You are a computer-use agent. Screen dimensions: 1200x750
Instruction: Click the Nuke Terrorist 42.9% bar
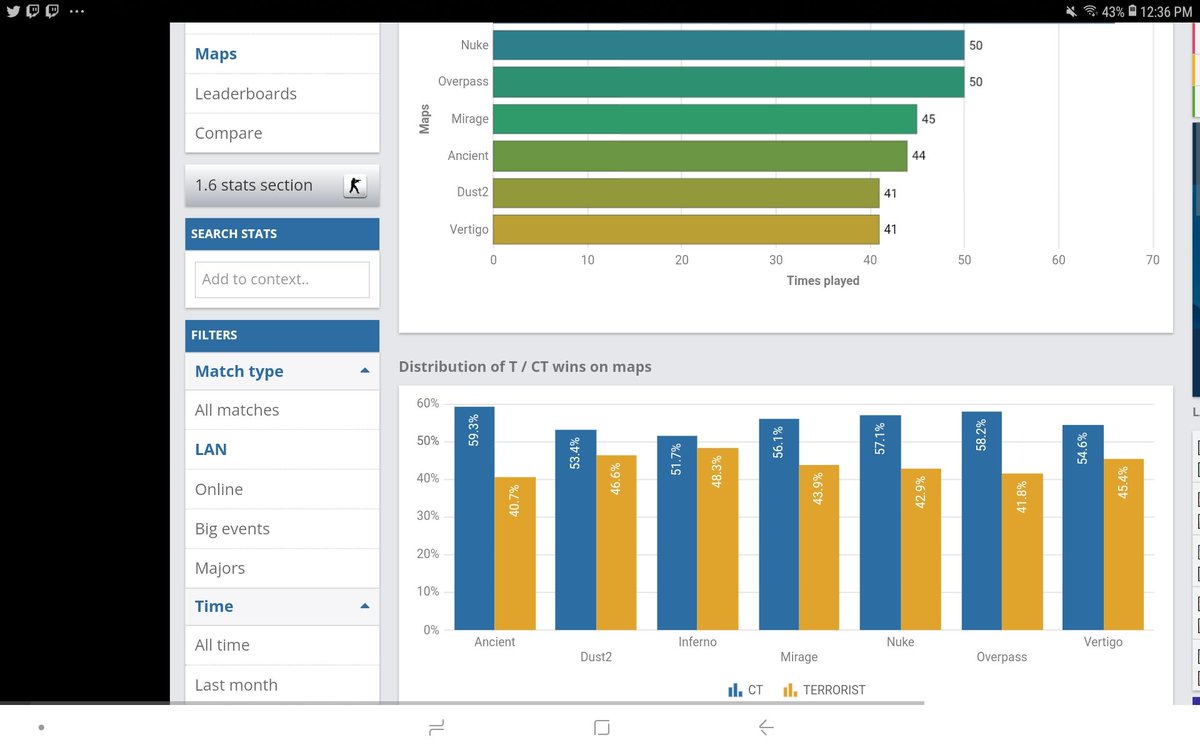coord(921,549)
